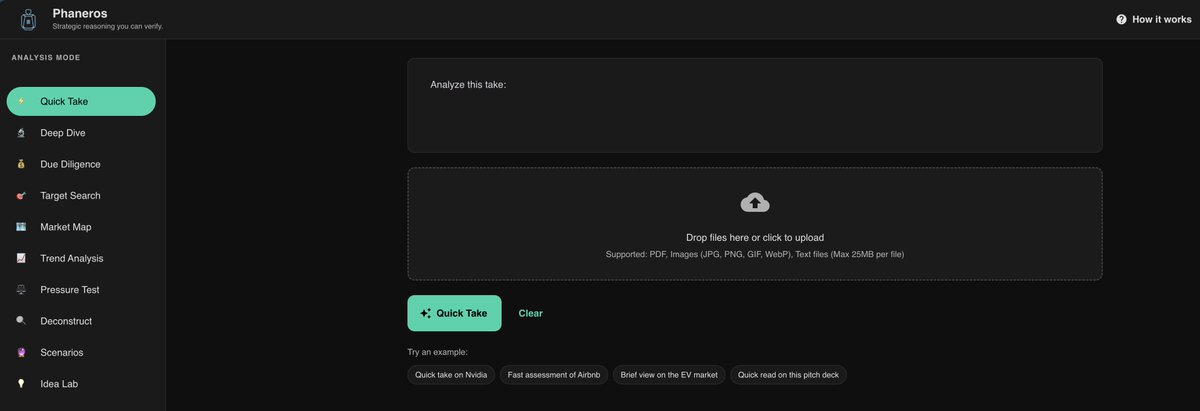Select Scenarios mode

[81, 353]
